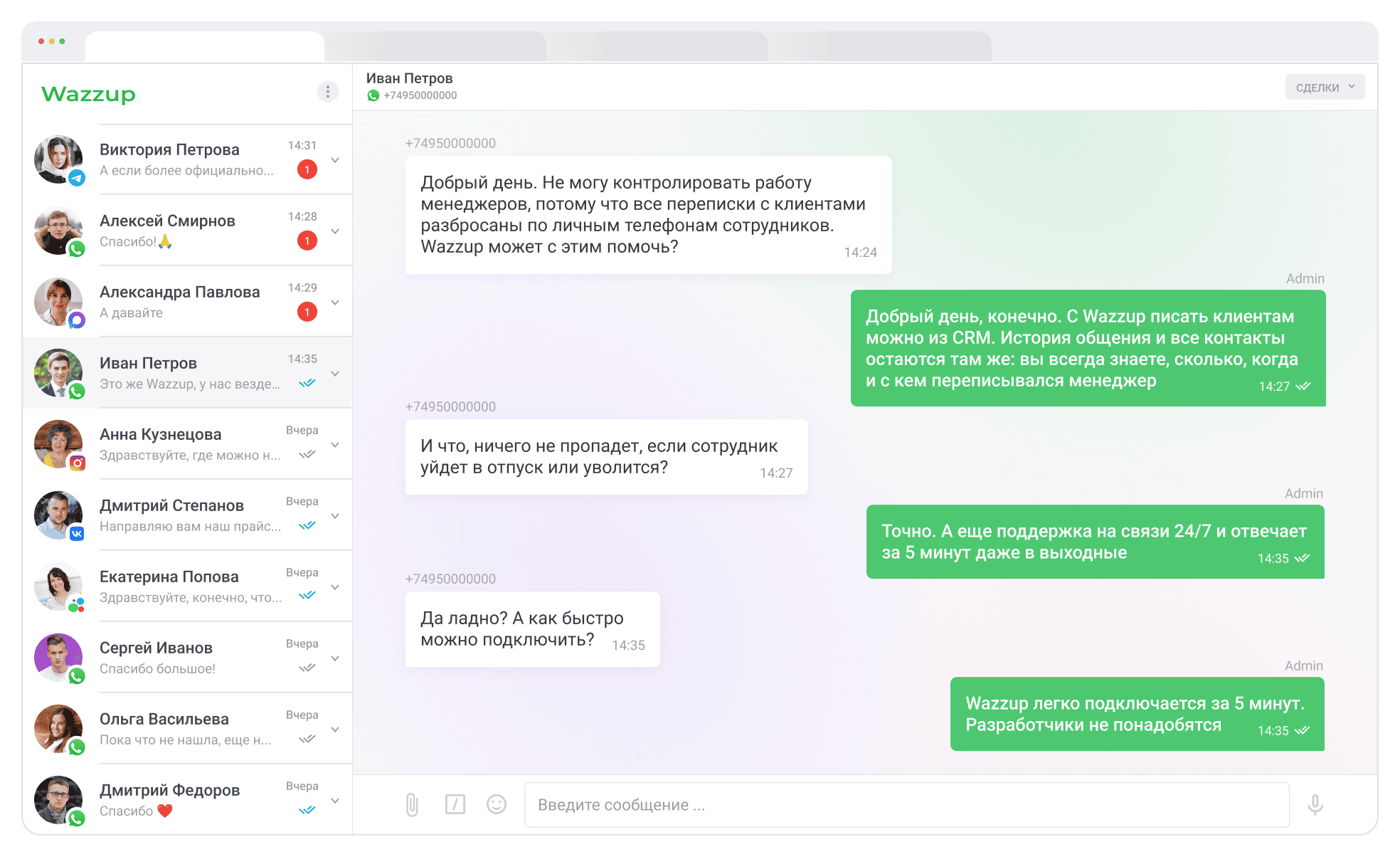Viewport: 1400px width, 857px height.
Task: Click Admin reply 'Добрый день, конечно...'
Action: click(1088, 348)
